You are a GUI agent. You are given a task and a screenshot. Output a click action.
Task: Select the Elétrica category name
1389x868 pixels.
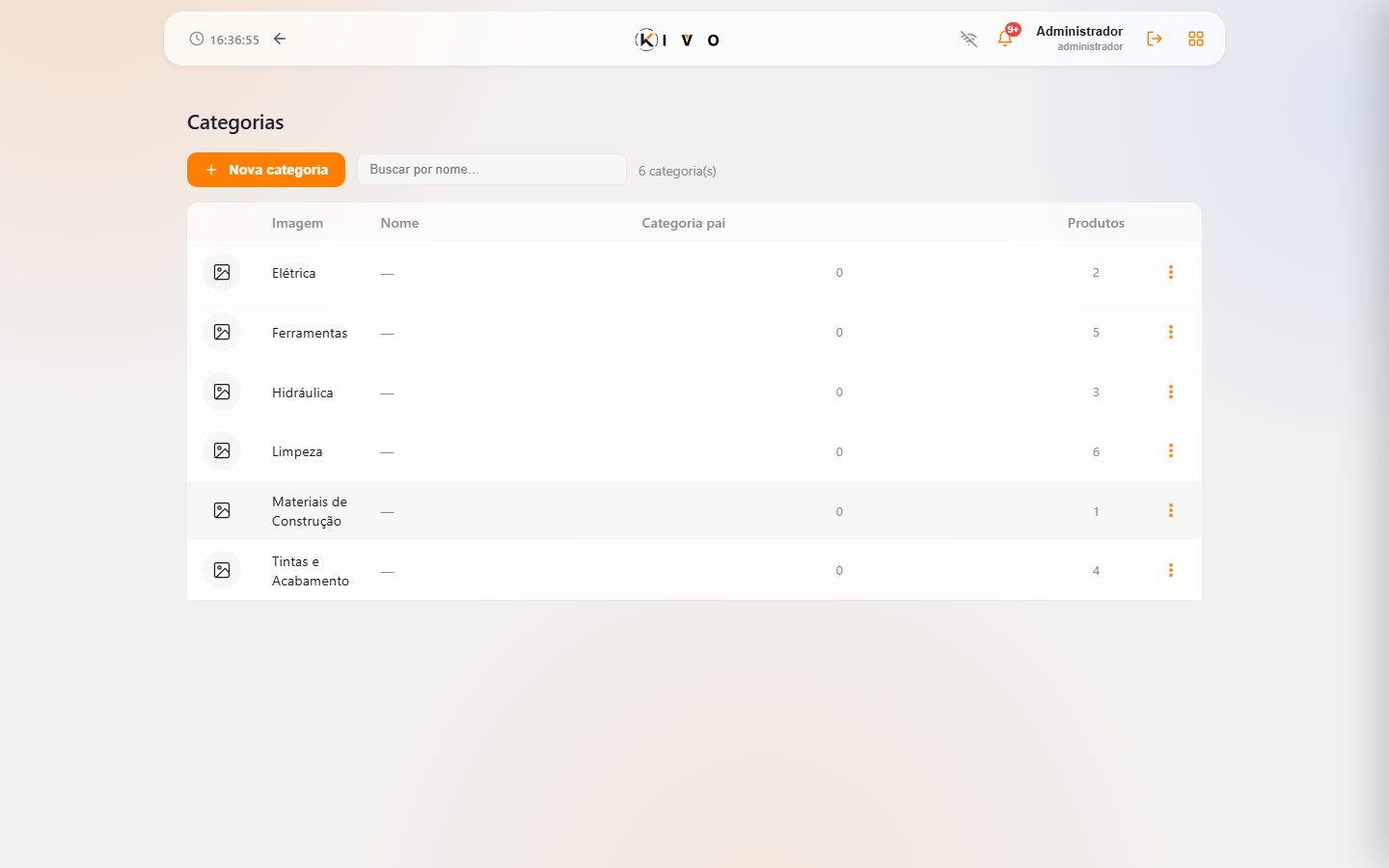pos(293,273)
